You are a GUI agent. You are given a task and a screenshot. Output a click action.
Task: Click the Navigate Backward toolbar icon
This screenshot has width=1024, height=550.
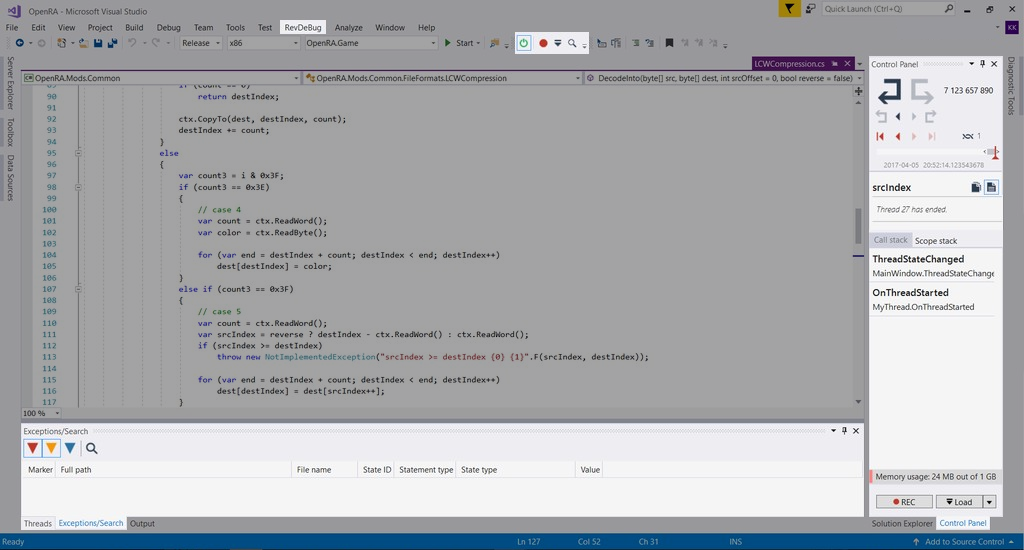20,43
